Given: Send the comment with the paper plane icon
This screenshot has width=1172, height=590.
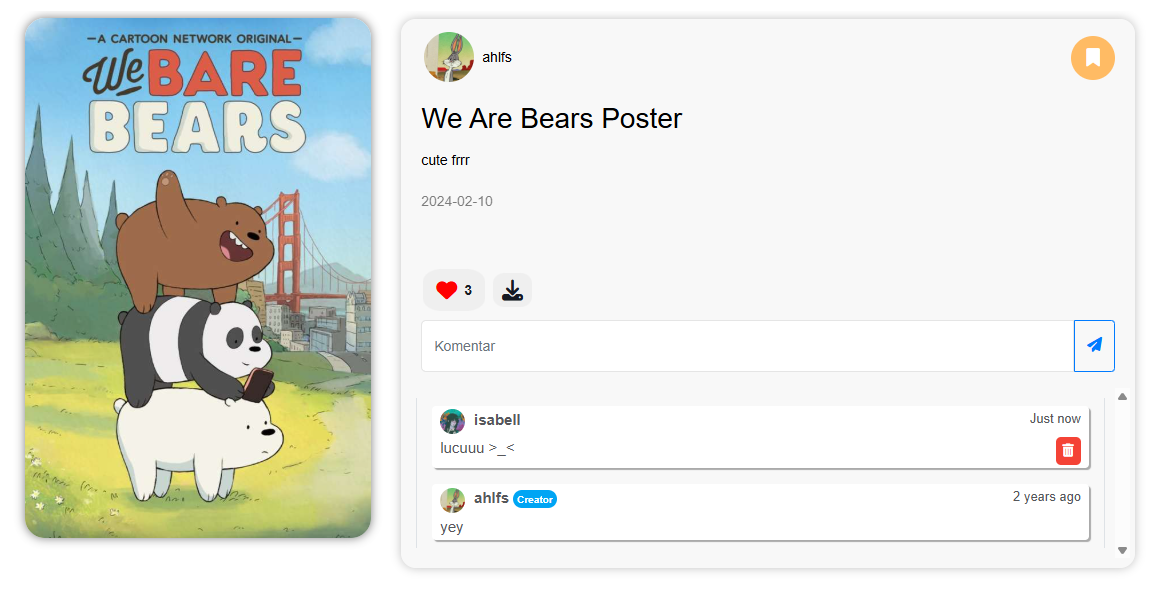Looking at the screenshot, I should point(1094,346).
